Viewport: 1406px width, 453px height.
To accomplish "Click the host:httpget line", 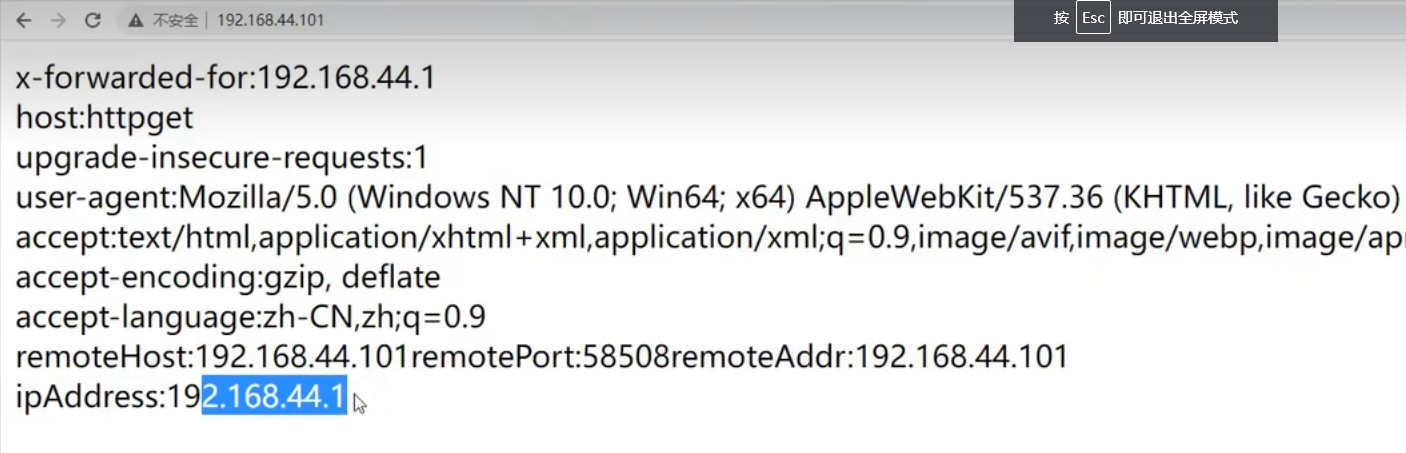I will point(104,118).
